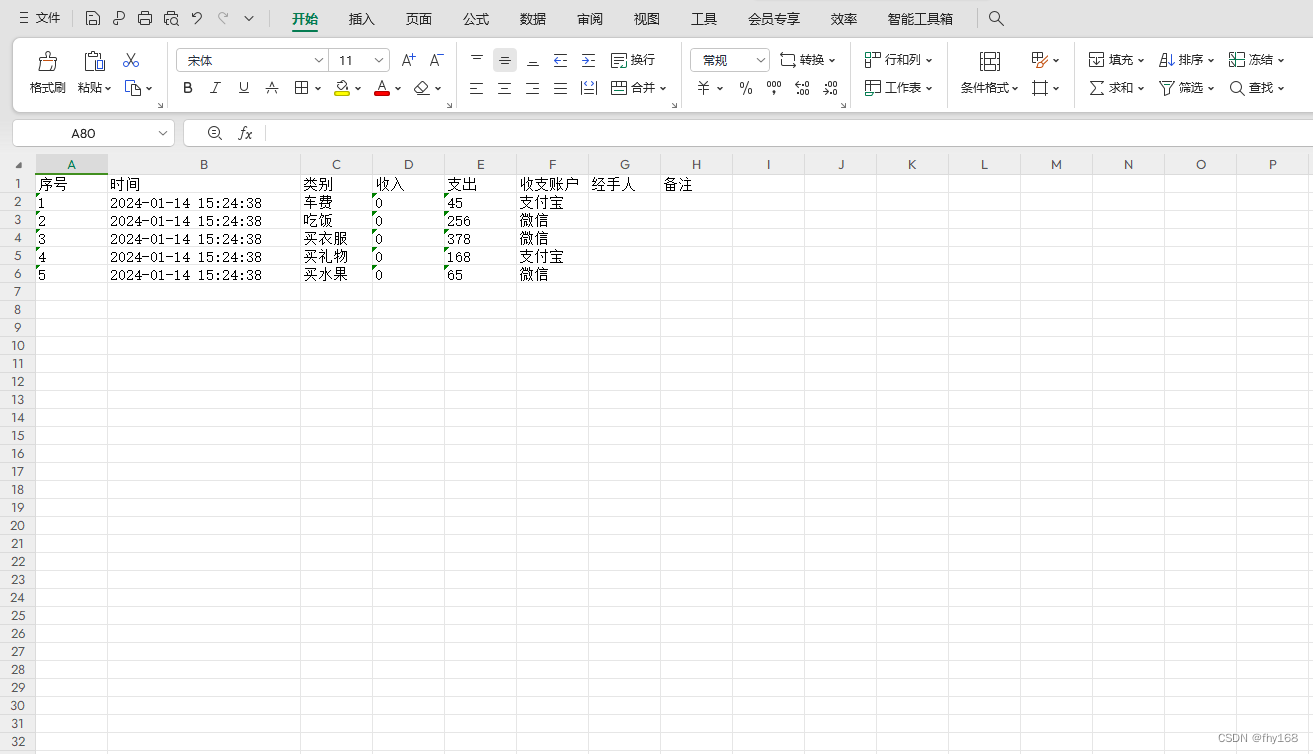Set top vertical alignment
Screen dimensions: 1313x754
coord(477,60)
